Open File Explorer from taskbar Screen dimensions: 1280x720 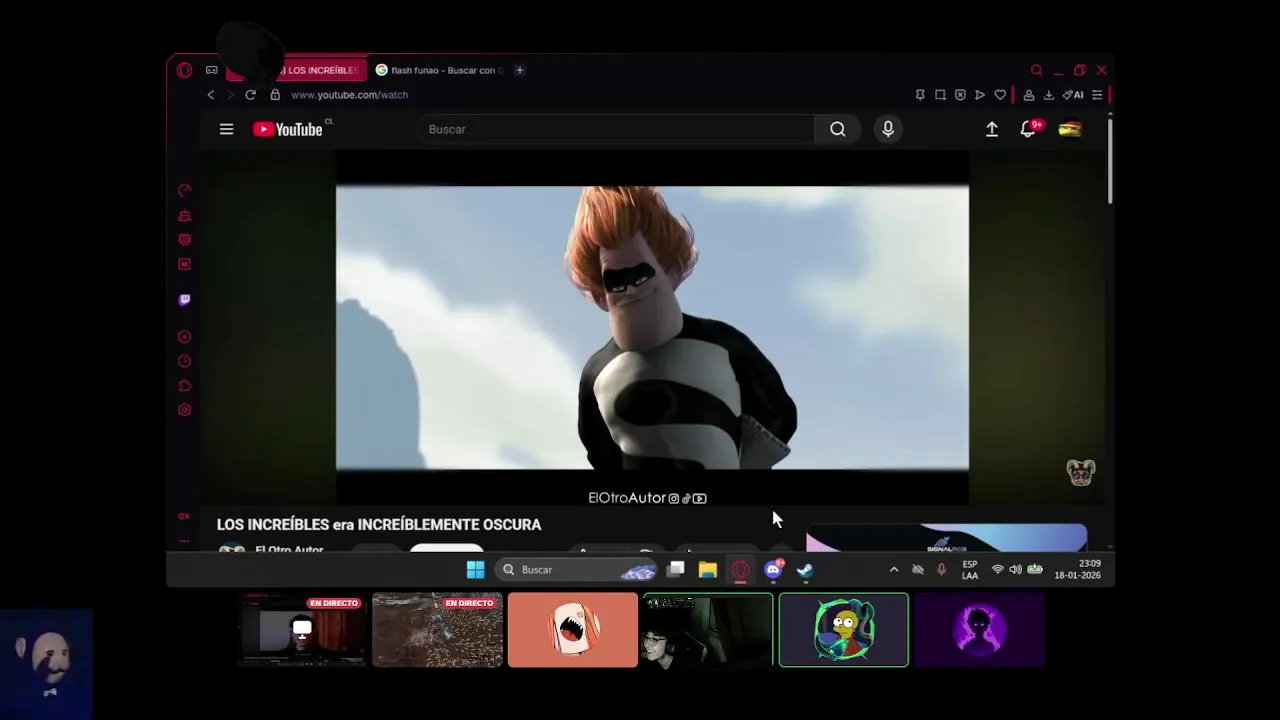tap(708, 570)
